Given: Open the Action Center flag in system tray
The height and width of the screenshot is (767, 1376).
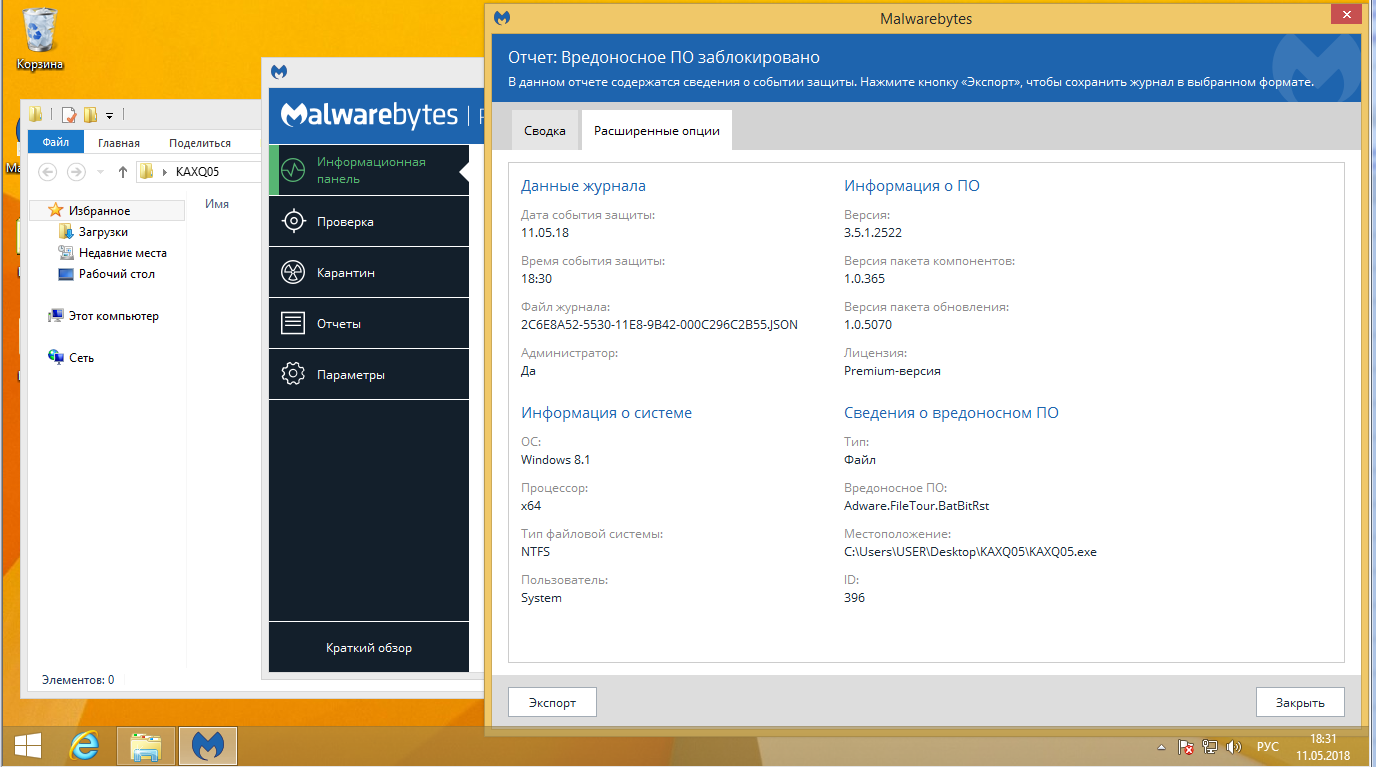Looking at the screenshot, I should (1187, 746).
